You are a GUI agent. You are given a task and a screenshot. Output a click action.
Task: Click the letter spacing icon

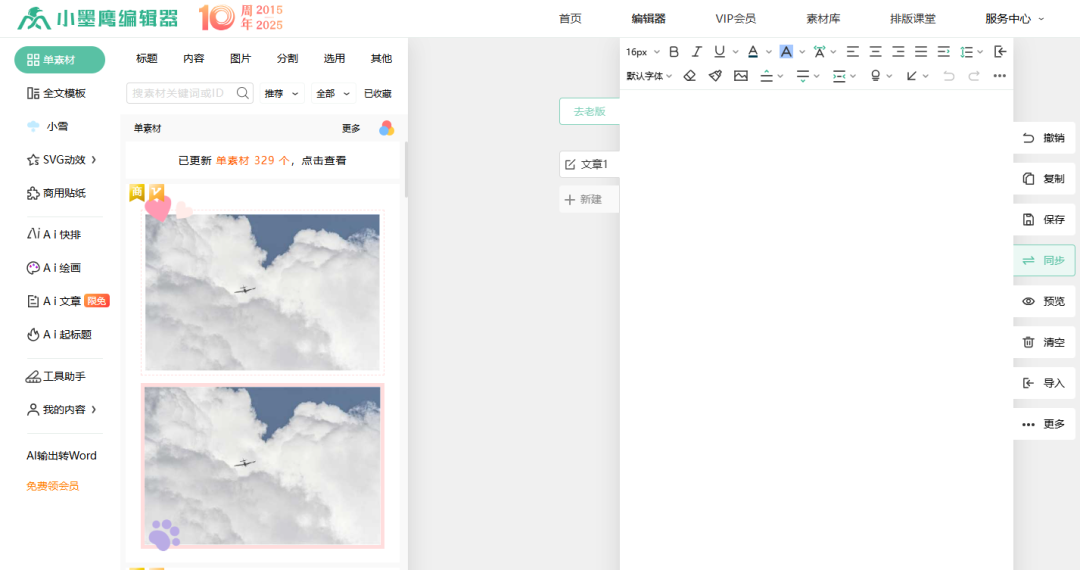coord(819,52)
